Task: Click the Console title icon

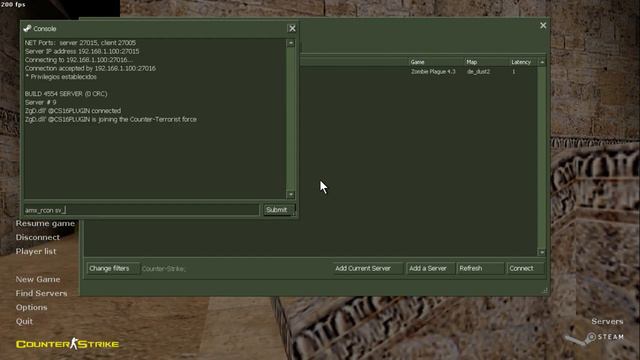Action: point(27,29)
